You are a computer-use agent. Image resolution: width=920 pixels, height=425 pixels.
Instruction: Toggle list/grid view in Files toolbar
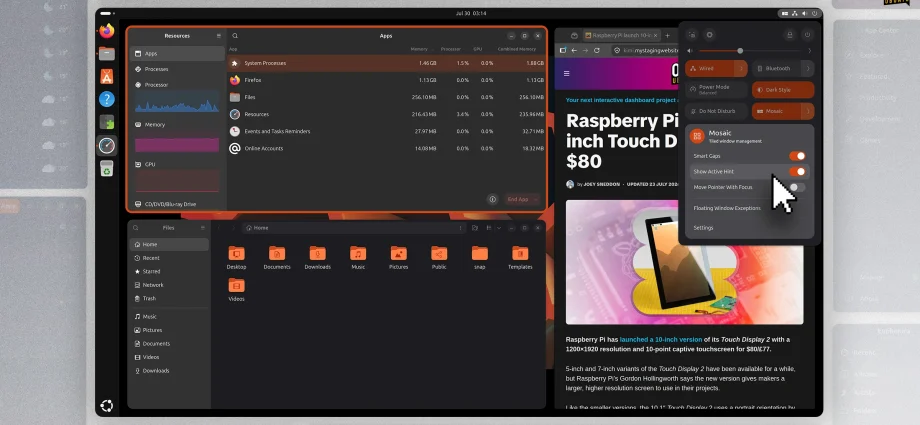click(489, 228)
